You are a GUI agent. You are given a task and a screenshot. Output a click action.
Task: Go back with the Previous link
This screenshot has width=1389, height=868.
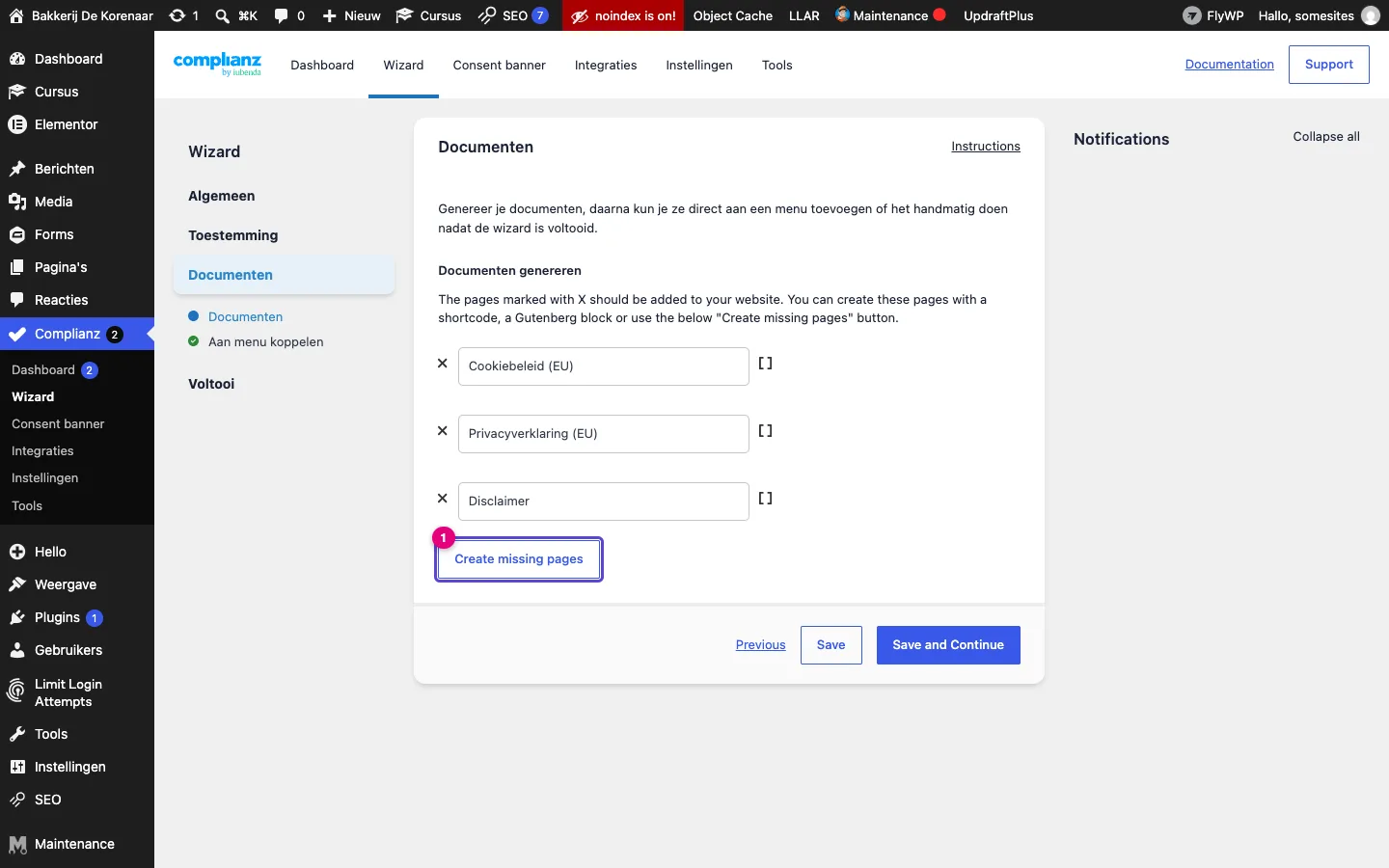(x=761, y=645)
